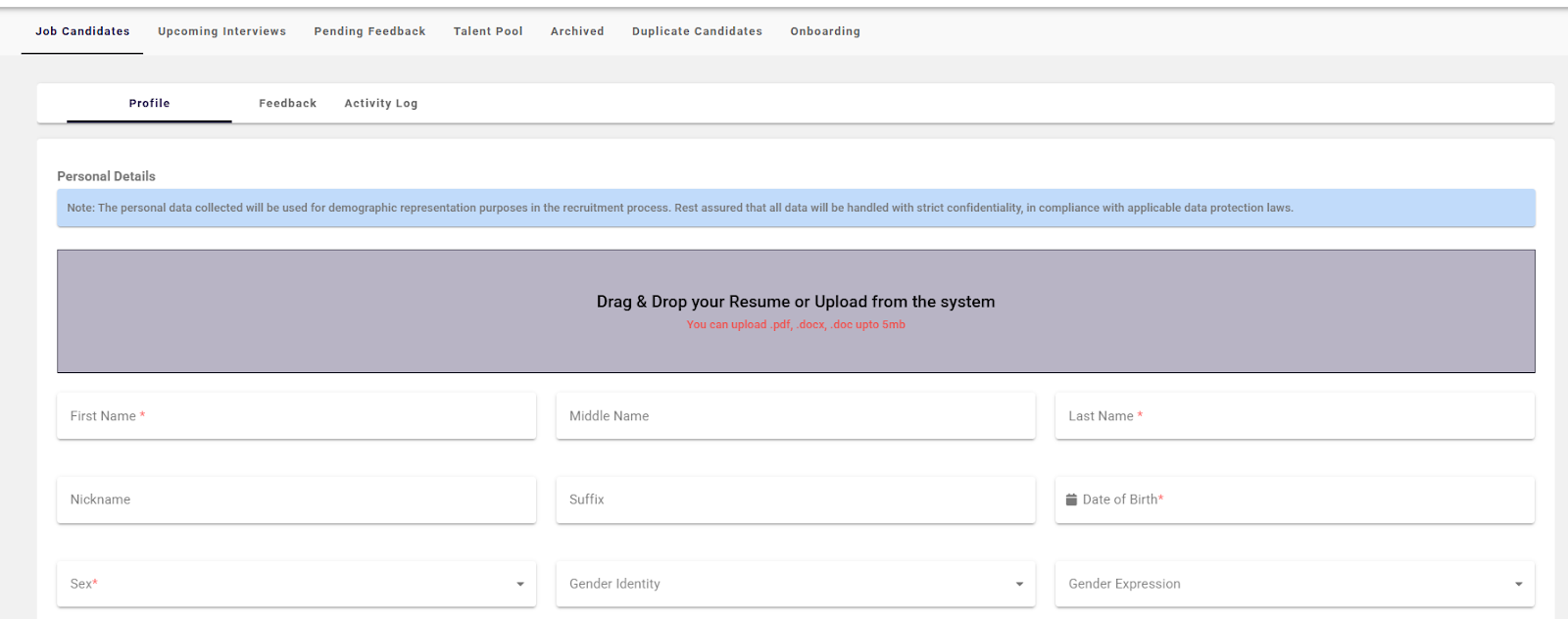The image size is (1568, 619).
Task: Switch to the Onboarding tab
Action: tap(825, 31)
